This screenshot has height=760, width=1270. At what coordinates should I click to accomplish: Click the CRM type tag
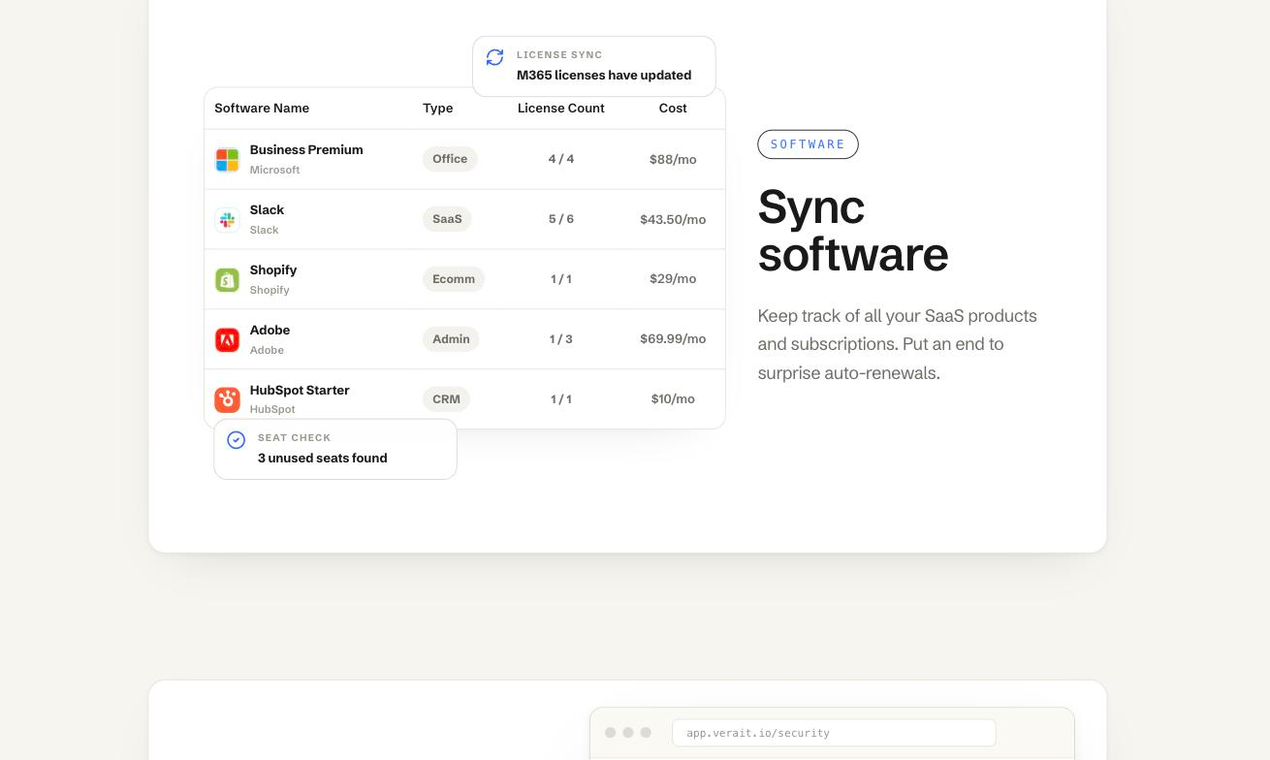coord(446,399)
